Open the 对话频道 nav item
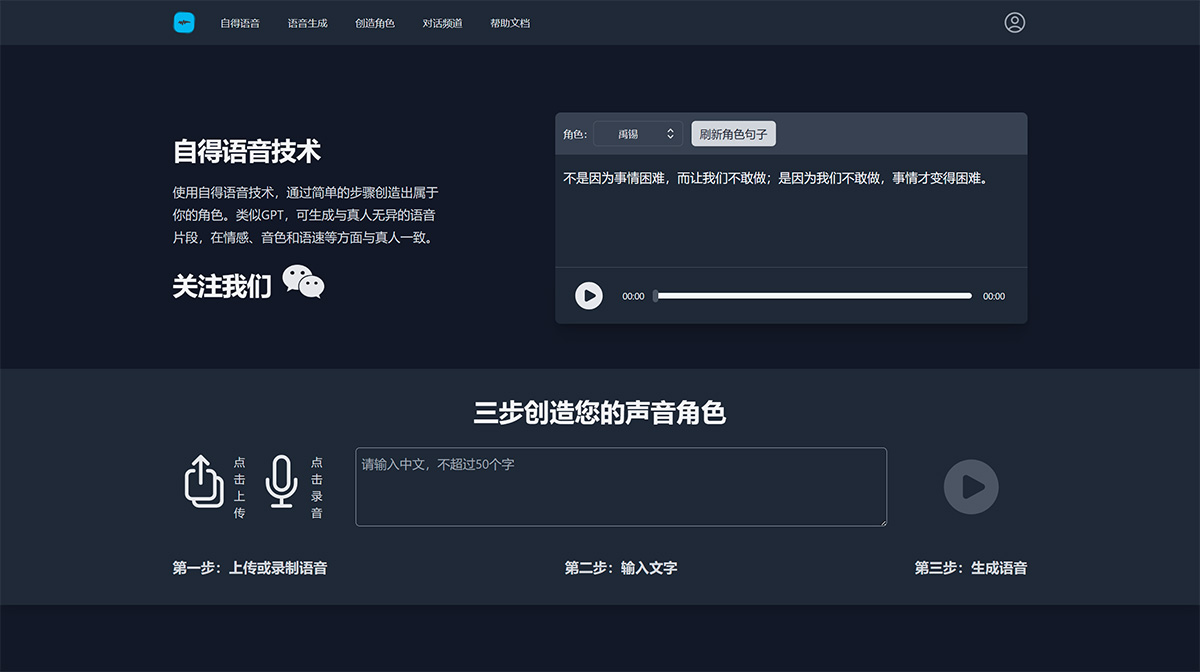 [x=441, y=22]
